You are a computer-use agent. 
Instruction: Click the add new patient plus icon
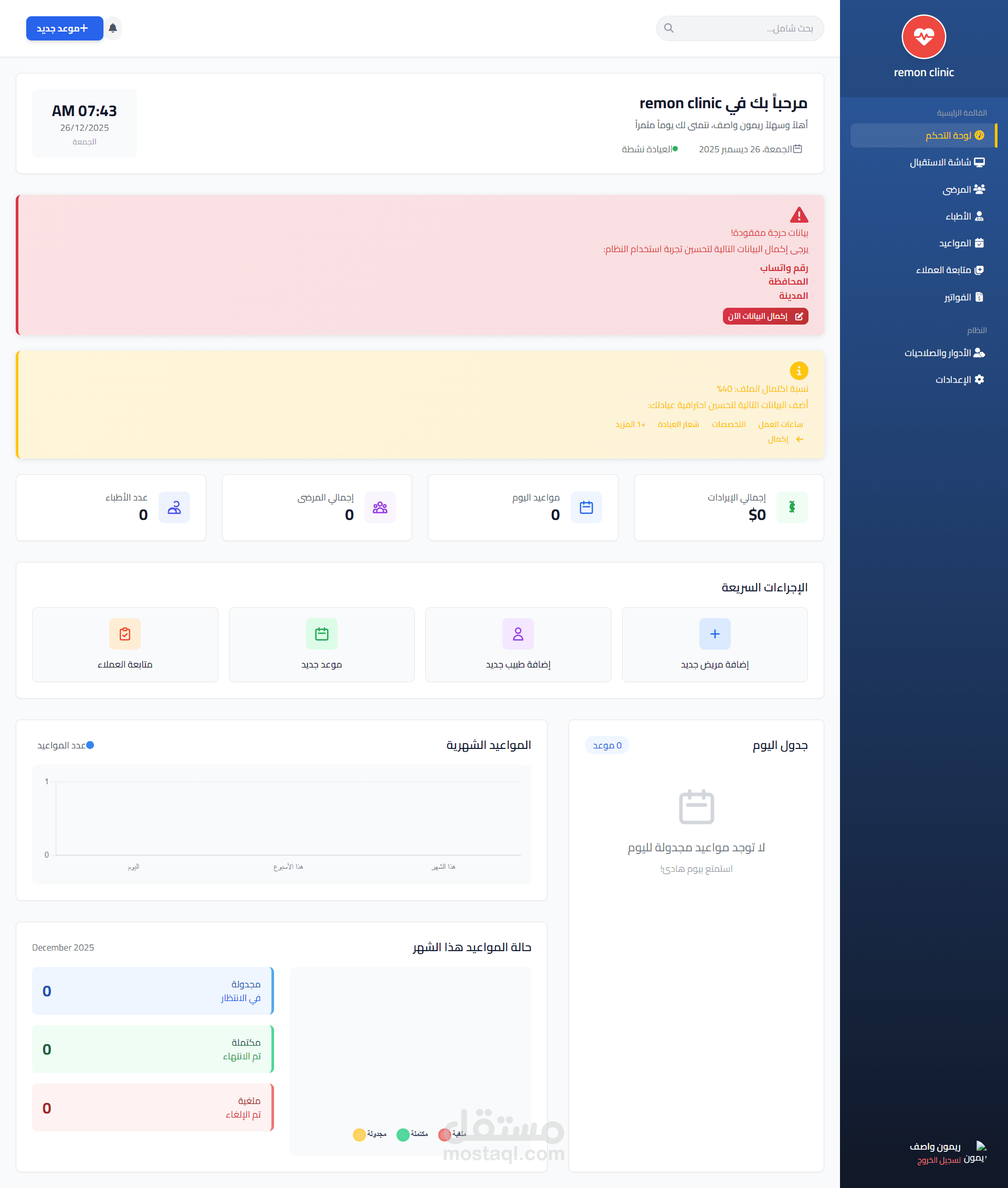click(715, 633)
